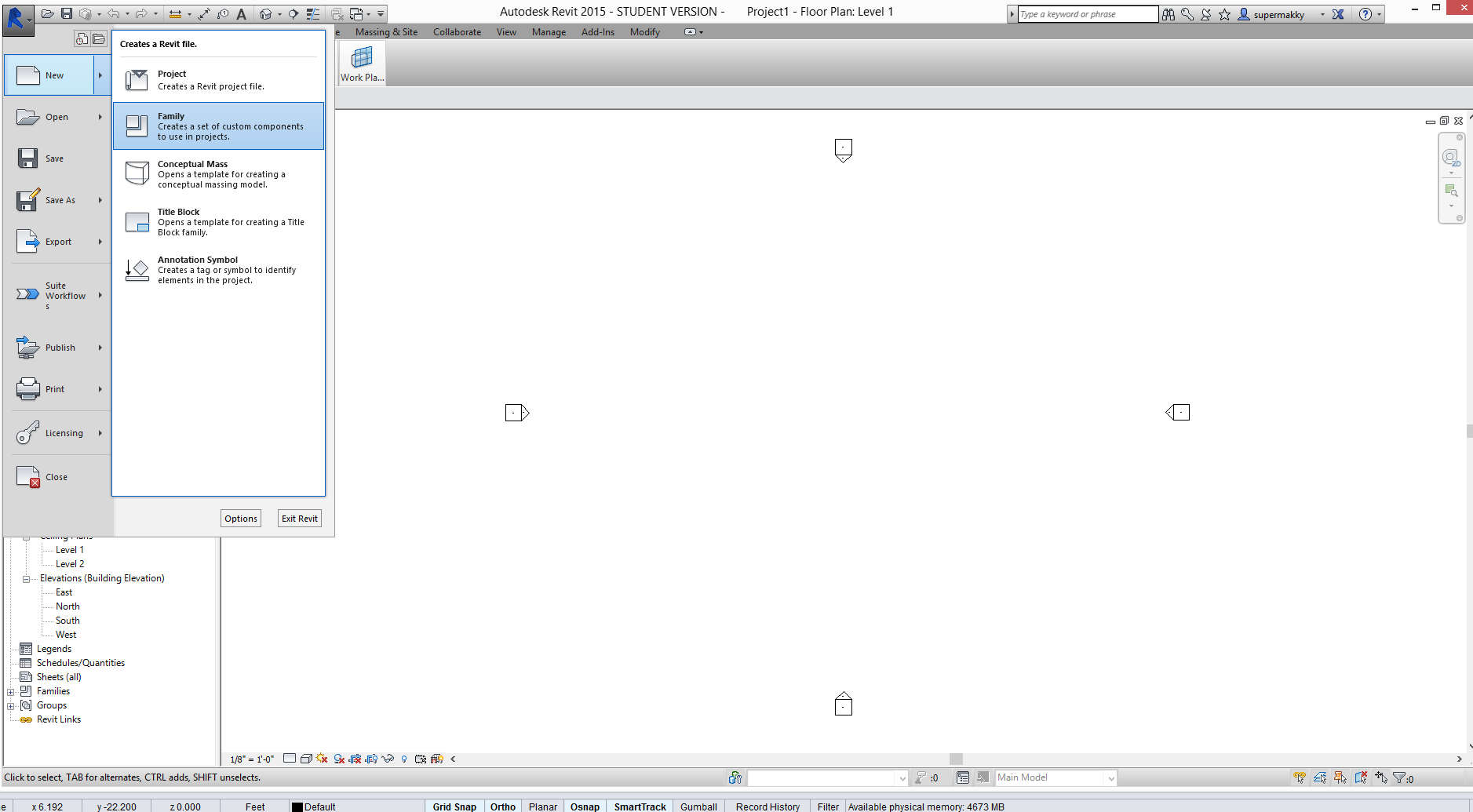Click the Favorites star icon
This screenshot has height=812, width=1473.
click(1224, 14)
